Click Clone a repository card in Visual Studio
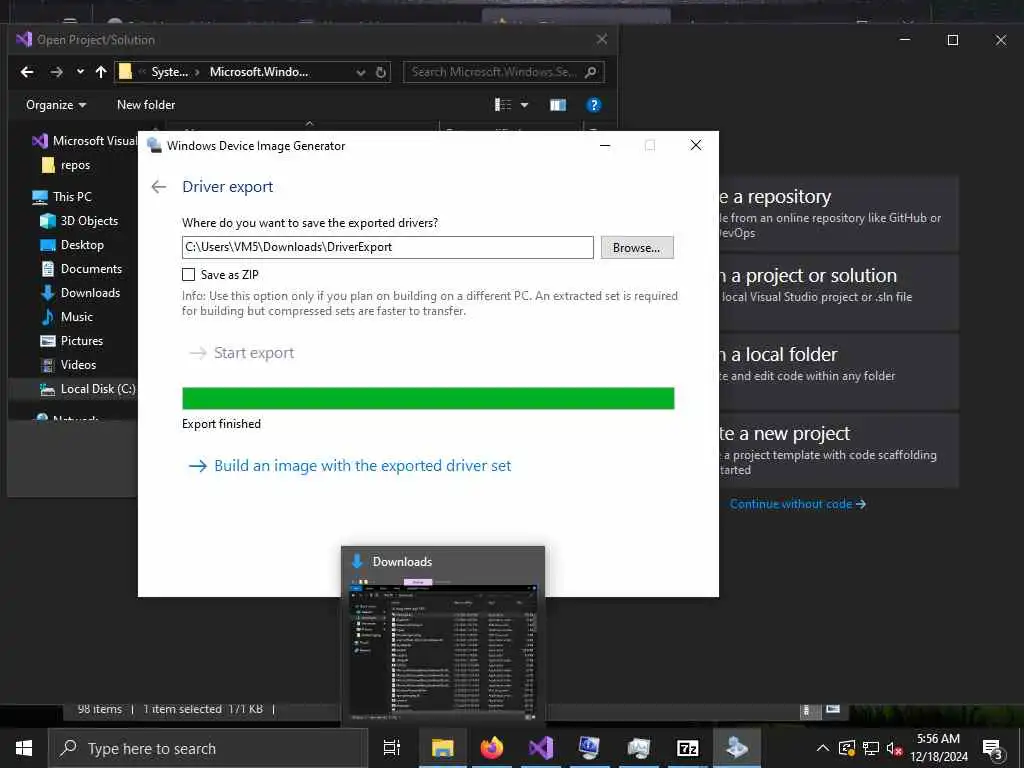This screenshot has height=768, width=1024. [x=839, y=214]
